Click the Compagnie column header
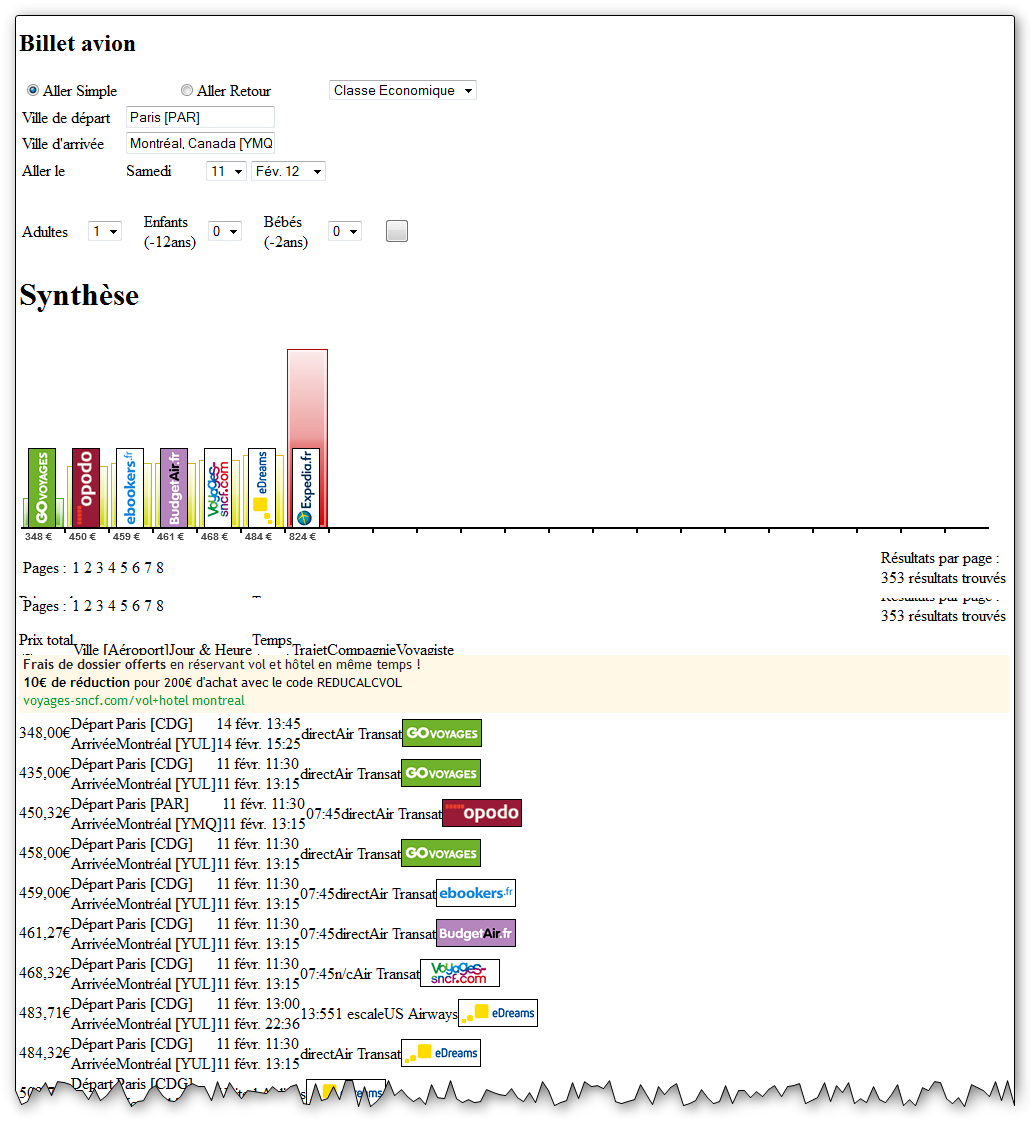 [x=361, y=650]
